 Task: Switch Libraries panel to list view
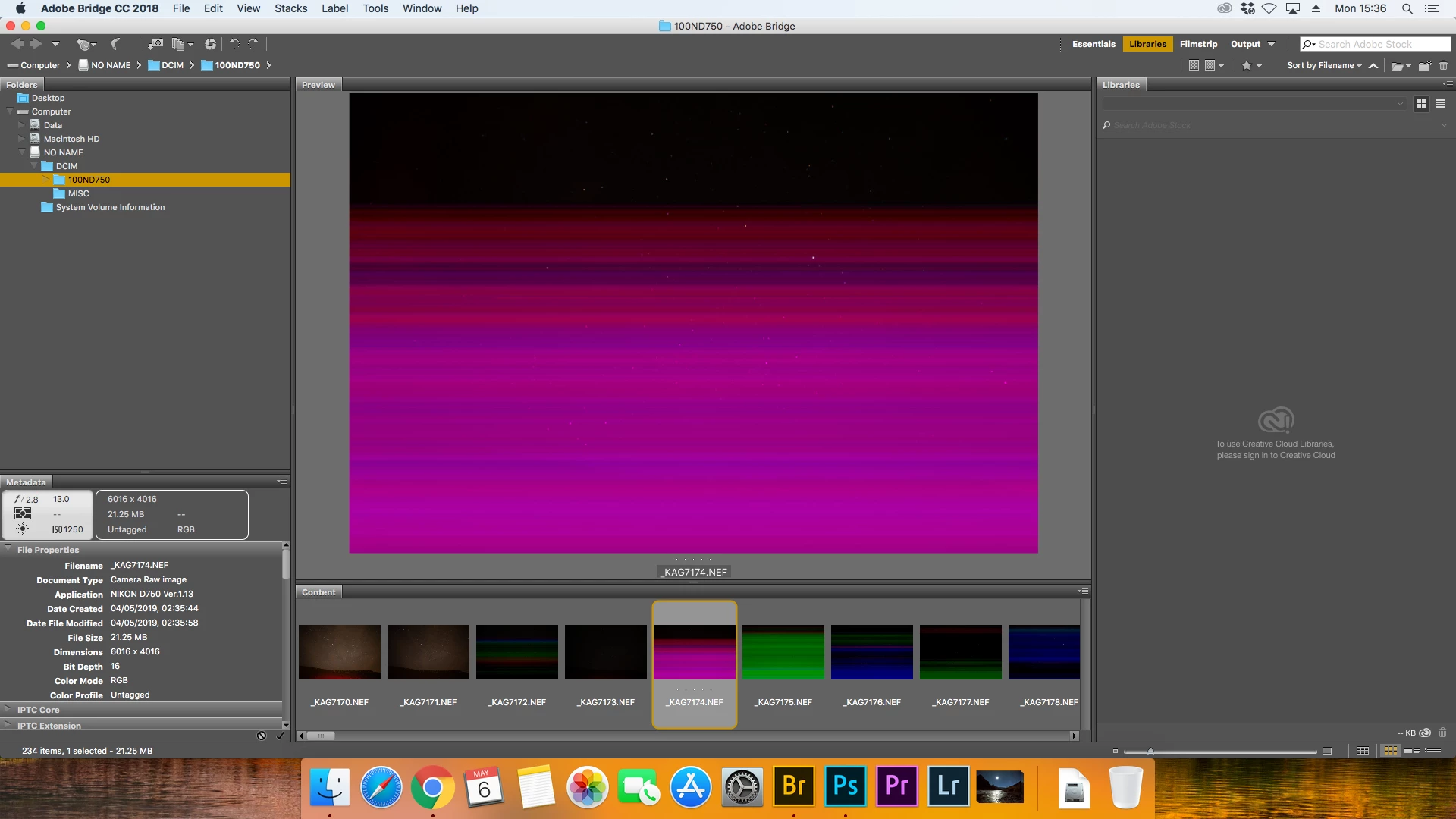[x=1440, y=104]
